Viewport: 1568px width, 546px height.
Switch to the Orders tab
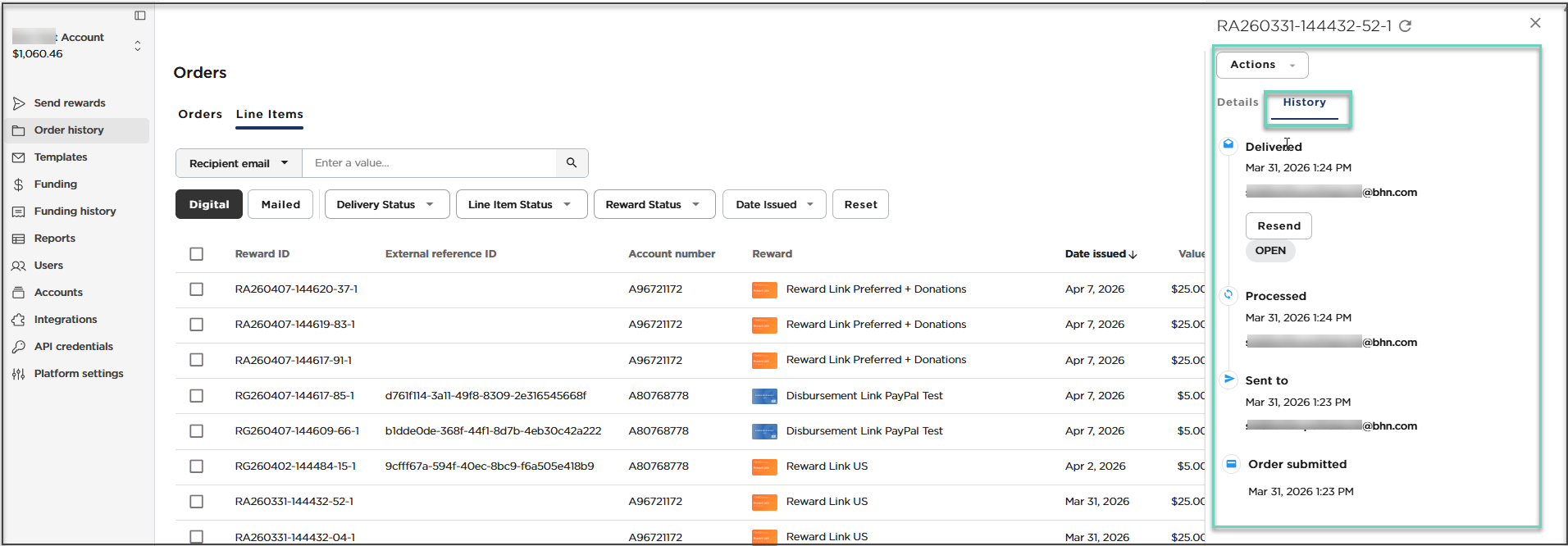coord(200,114)
